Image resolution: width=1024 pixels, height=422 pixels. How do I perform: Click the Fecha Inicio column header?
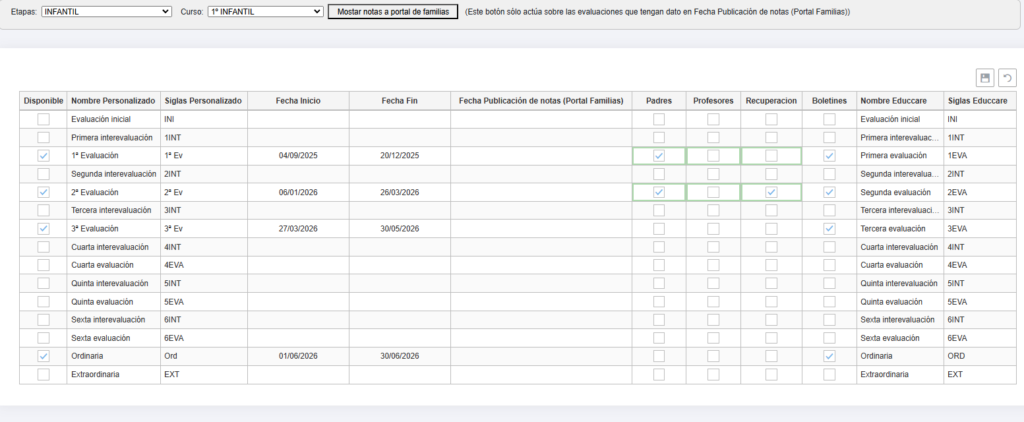click(297, 101)
